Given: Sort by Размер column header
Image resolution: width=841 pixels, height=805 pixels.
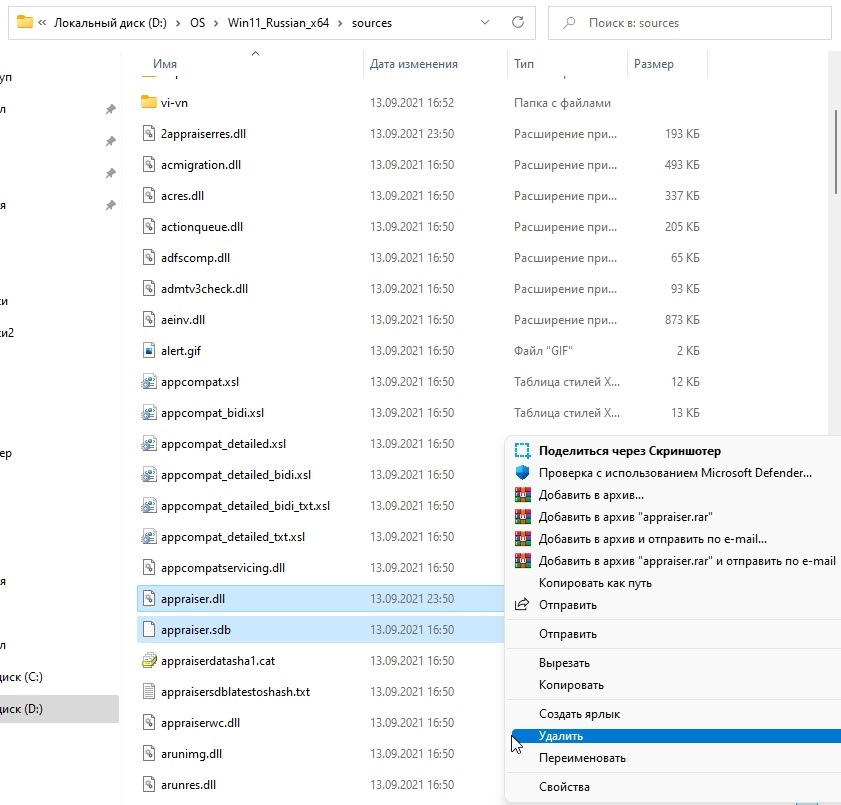Looking at the screenshot, I should click(653, 63).
